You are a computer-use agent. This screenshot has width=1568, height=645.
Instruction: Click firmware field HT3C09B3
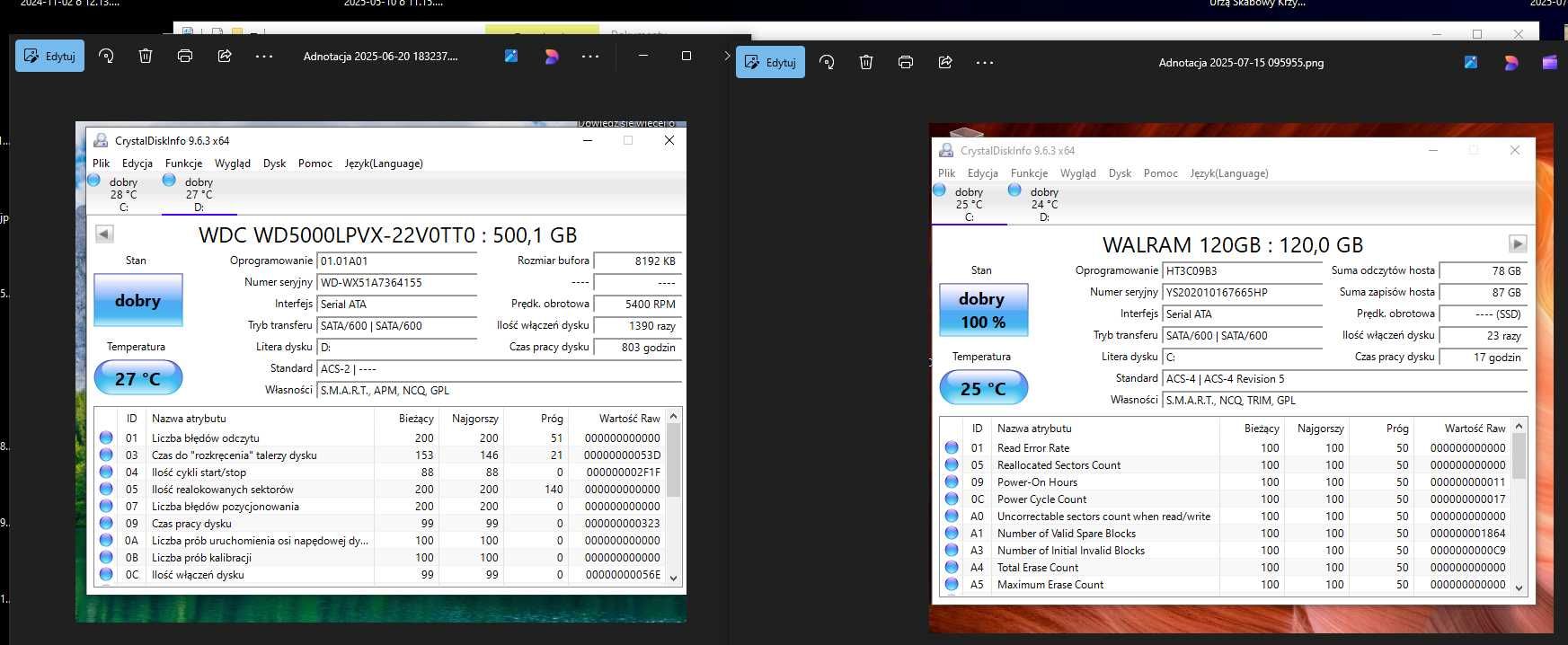tap(1243, 270)
